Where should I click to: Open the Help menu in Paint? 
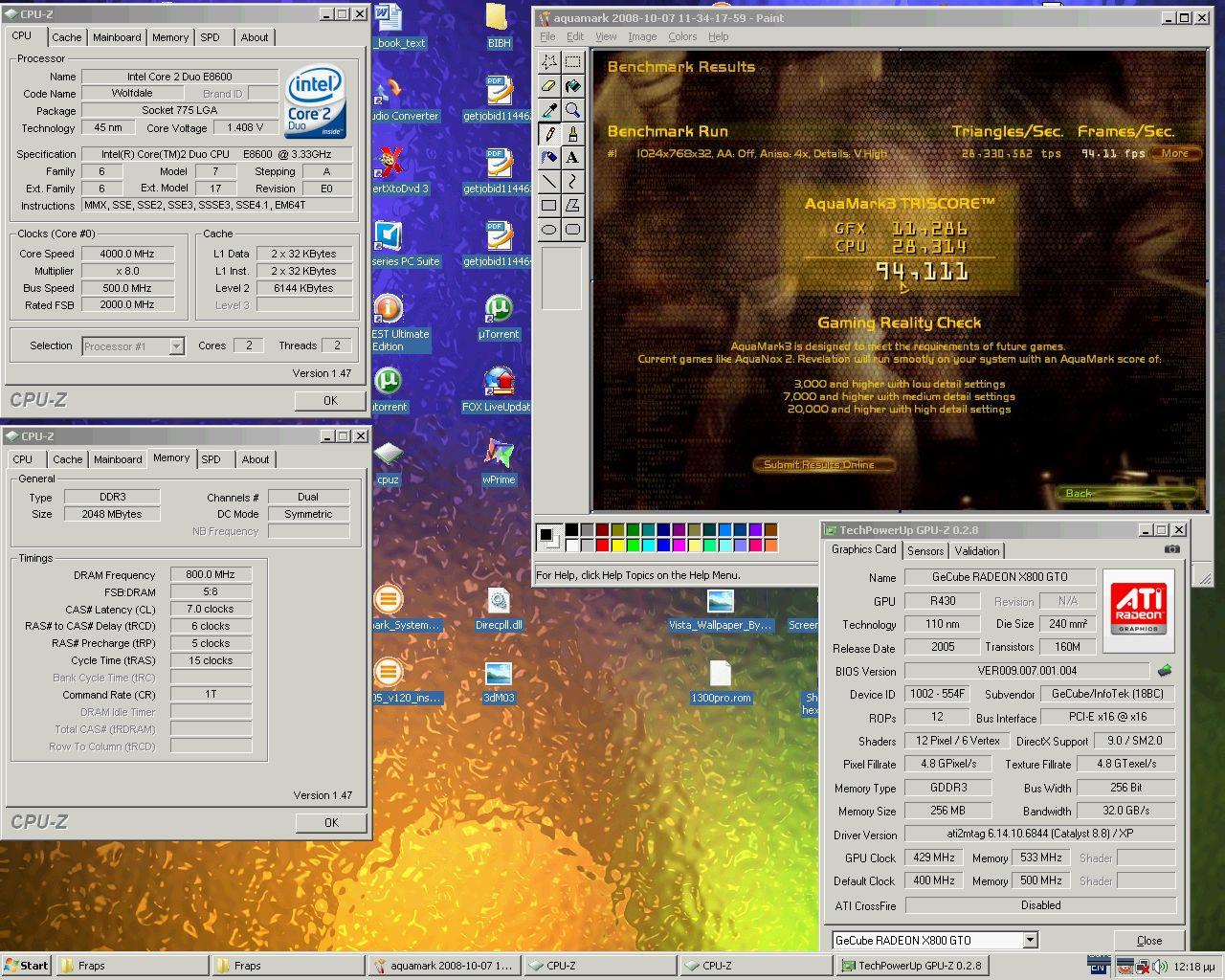[x=719, y=36]
